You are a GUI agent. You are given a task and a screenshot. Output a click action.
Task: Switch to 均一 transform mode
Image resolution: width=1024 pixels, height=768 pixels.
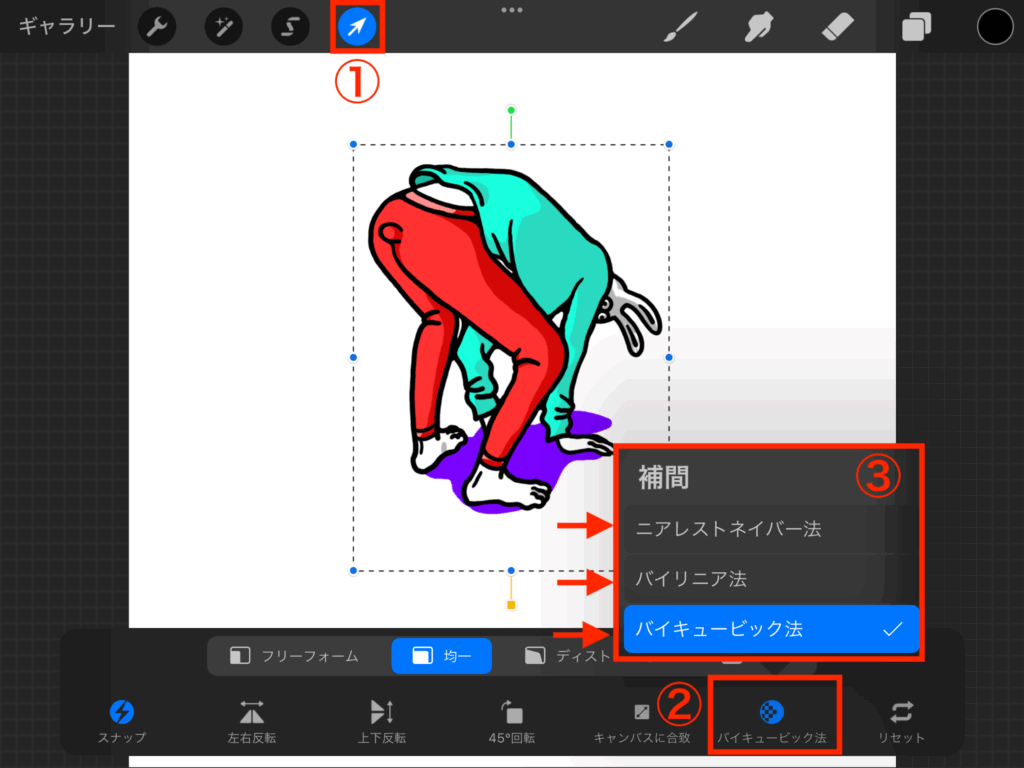tap(441, 656)
